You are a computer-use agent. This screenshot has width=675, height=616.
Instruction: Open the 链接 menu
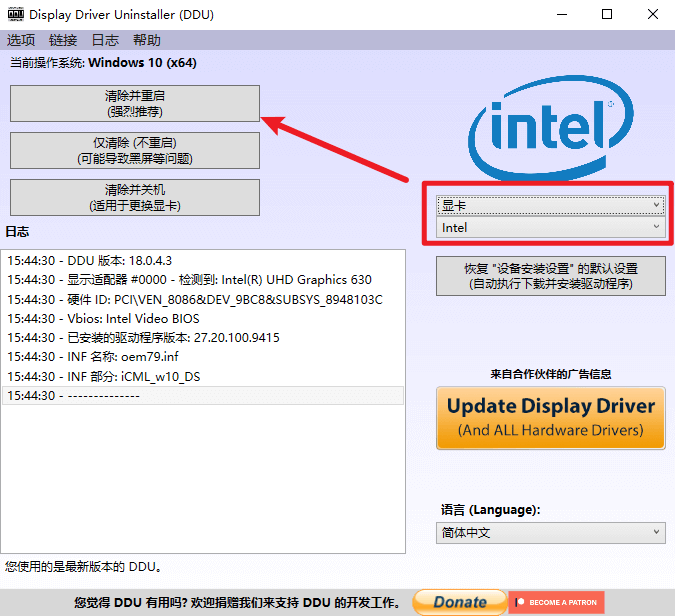pyautogui.click(x=63, y=40)
